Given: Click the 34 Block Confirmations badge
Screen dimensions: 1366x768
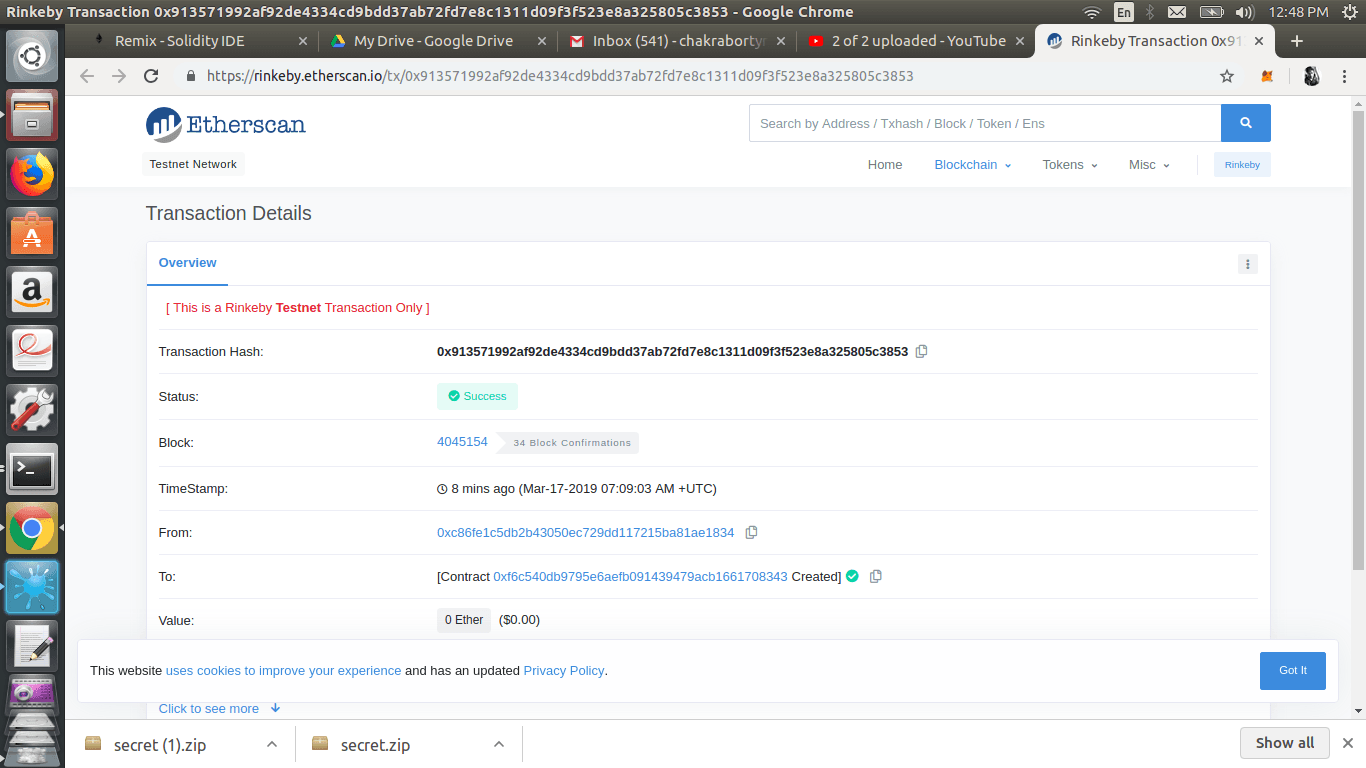Looking at the screenshot, I should click(569, 442).
